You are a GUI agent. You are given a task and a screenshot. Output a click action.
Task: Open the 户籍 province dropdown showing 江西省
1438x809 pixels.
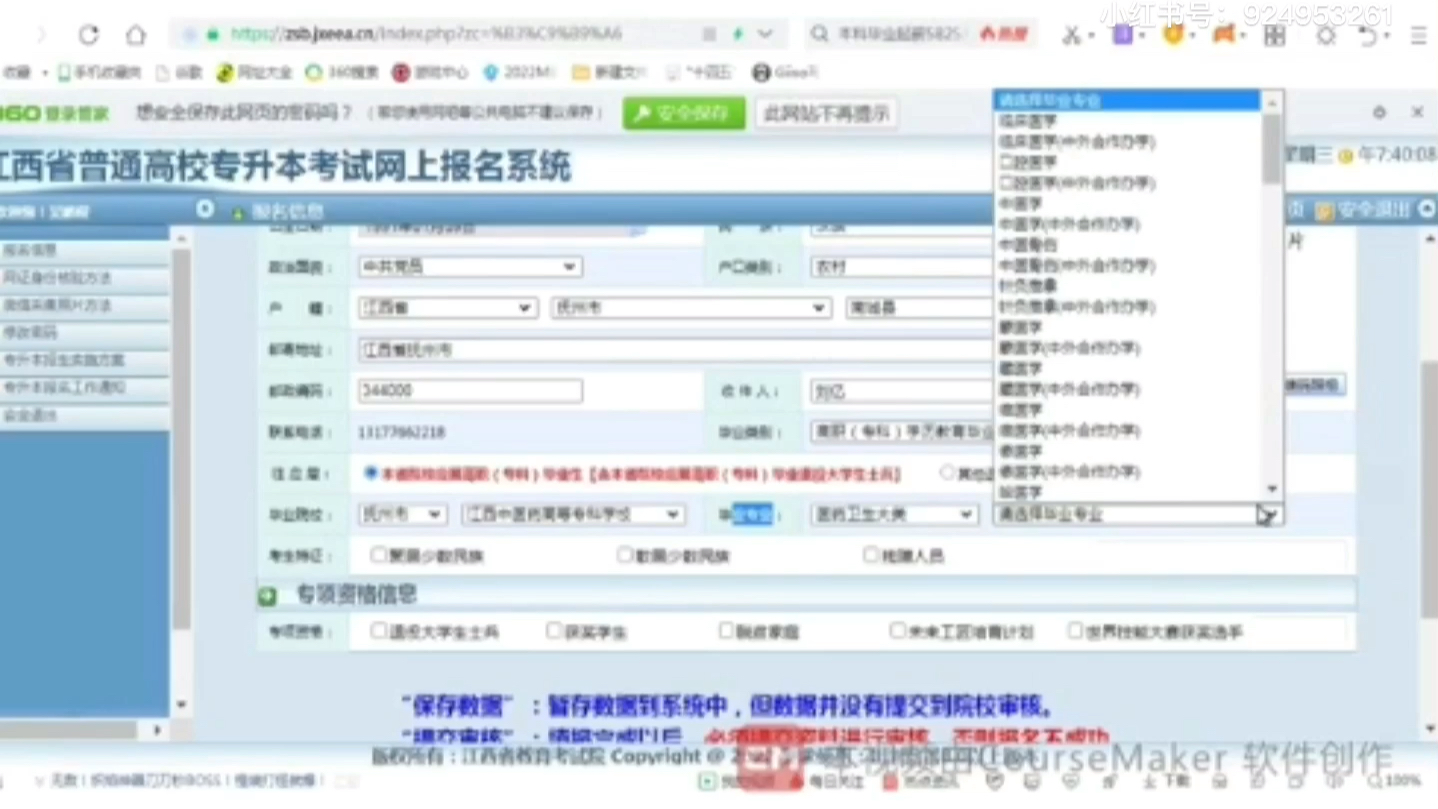(447, 308)
